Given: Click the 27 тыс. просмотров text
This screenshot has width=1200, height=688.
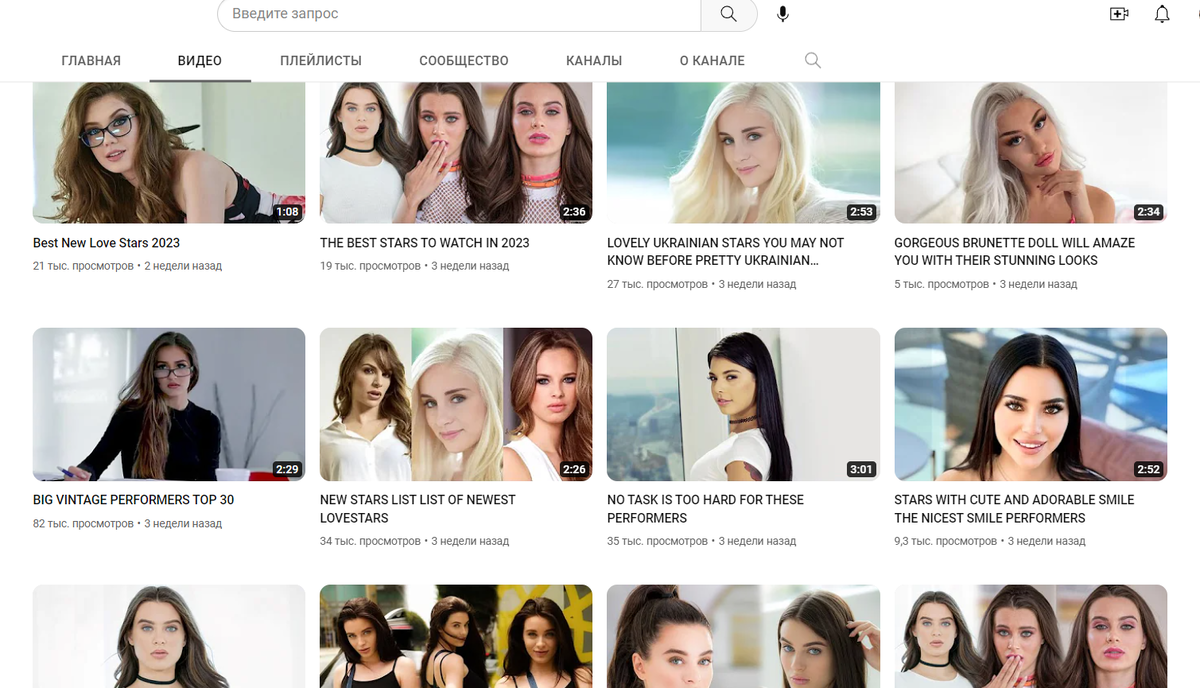Looking at the screenshot, I should coord(657,285).
